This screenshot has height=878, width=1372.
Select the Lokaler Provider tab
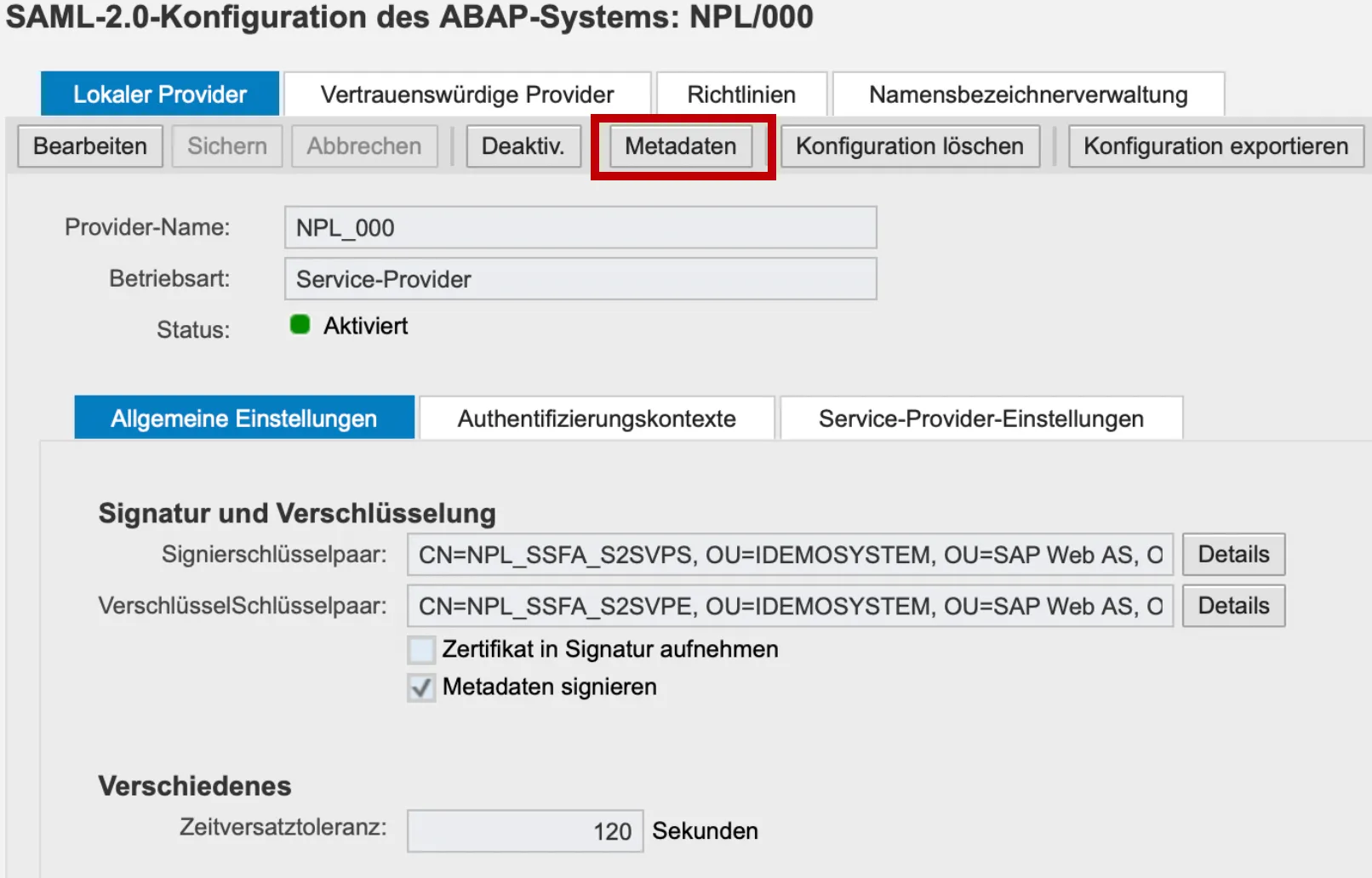(x=160, y=94)
